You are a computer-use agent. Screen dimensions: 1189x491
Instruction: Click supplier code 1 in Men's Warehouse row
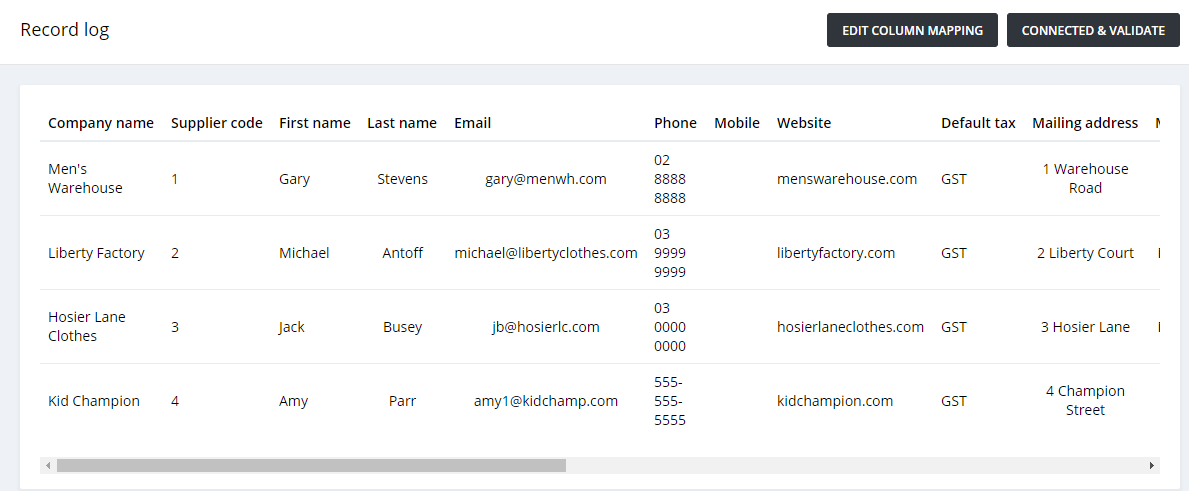175,179
